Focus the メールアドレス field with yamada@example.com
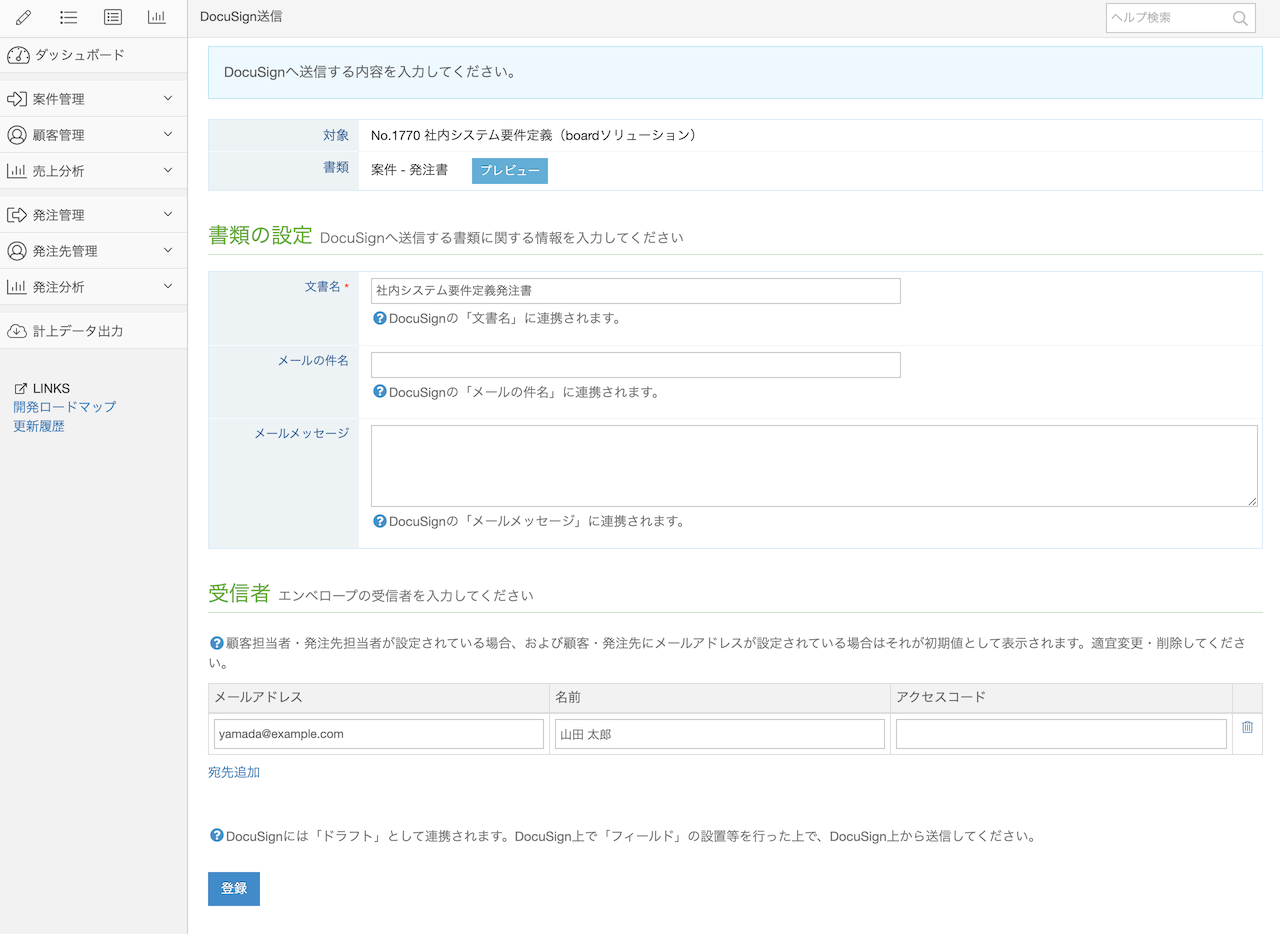Screen dimensions: 1280x934 [379, 734]
